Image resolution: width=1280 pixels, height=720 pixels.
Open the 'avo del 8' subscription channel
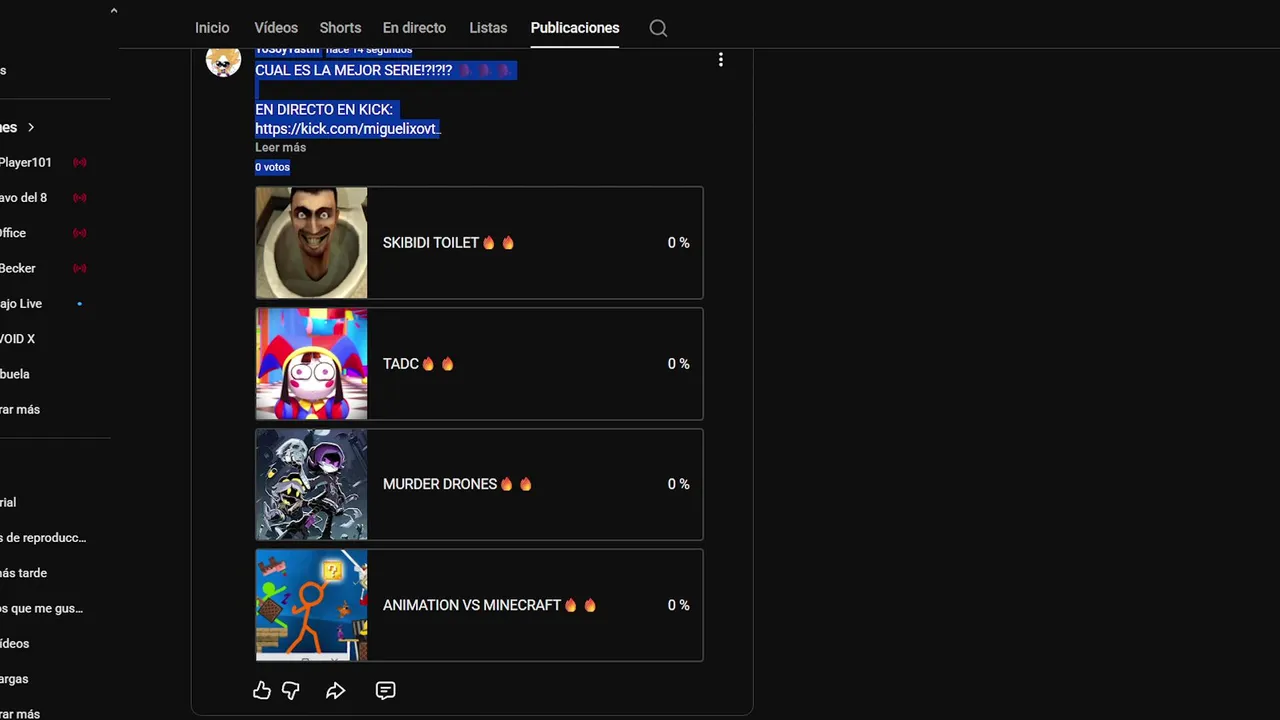pyautogui.click(x=24, y=198)
